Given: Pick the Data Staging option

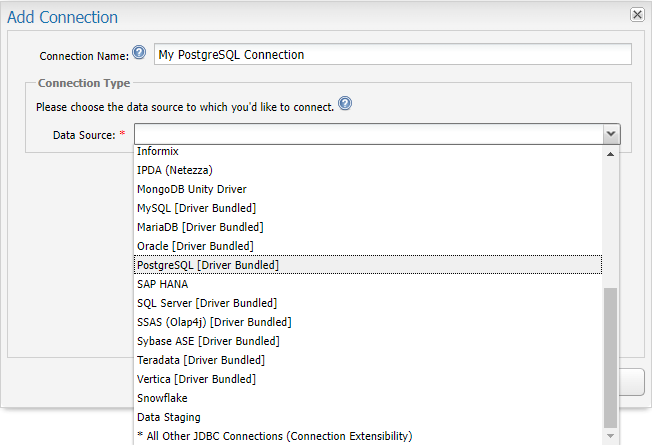Looking at the screenshot, I should (x=368, y=417).
